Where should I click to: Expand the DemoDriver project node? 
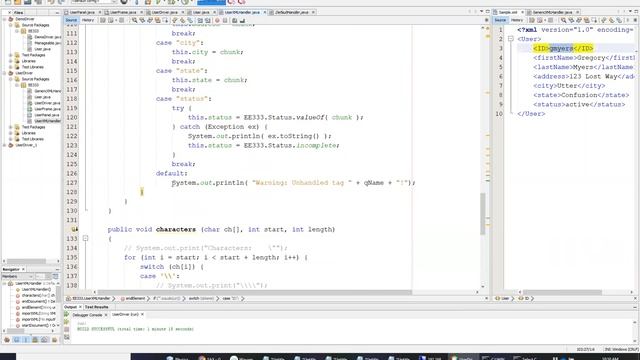click(x=4, y=19)
